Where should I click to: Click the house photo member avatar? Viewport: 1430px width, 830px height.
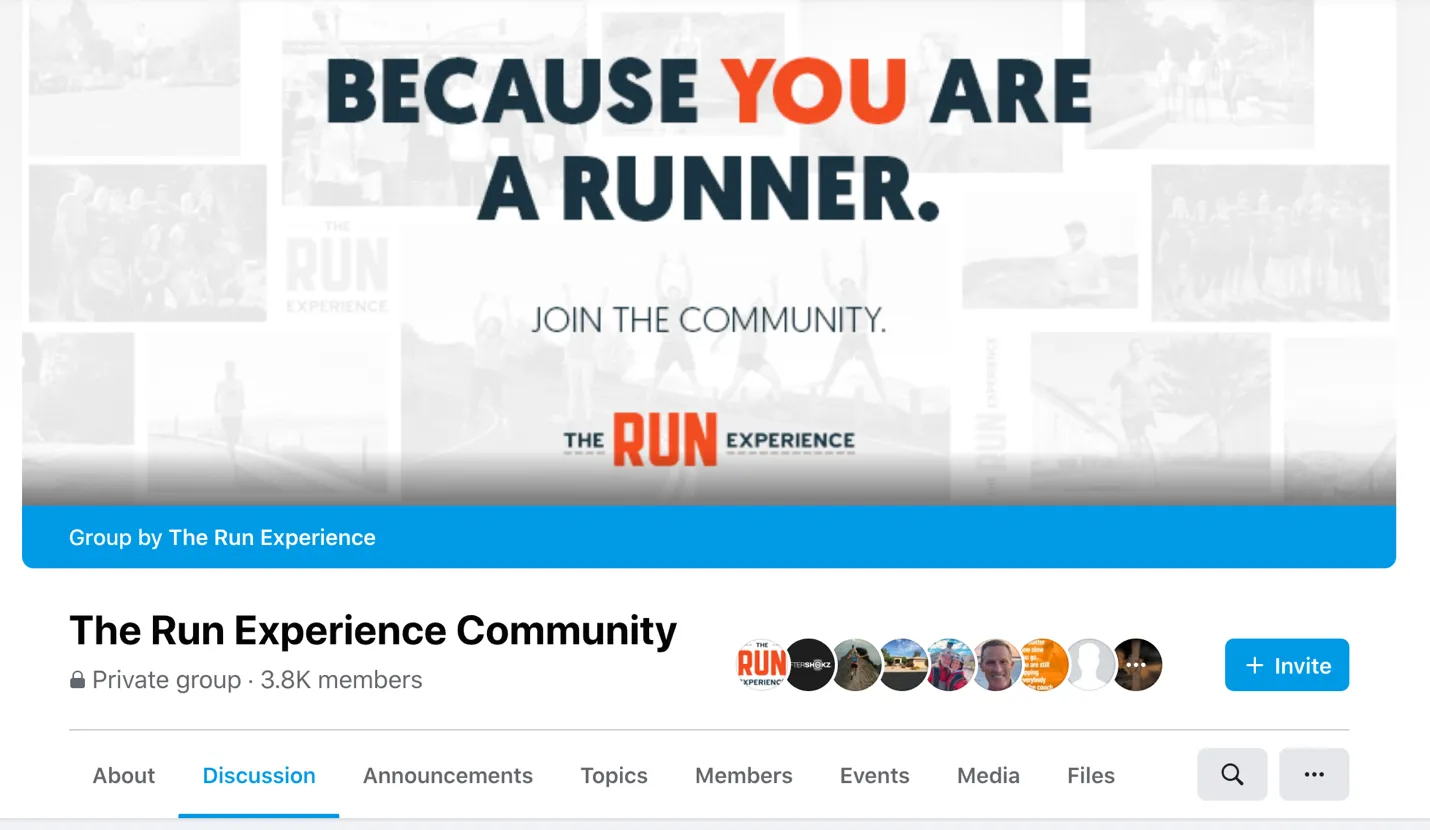[x=904, y=665]
